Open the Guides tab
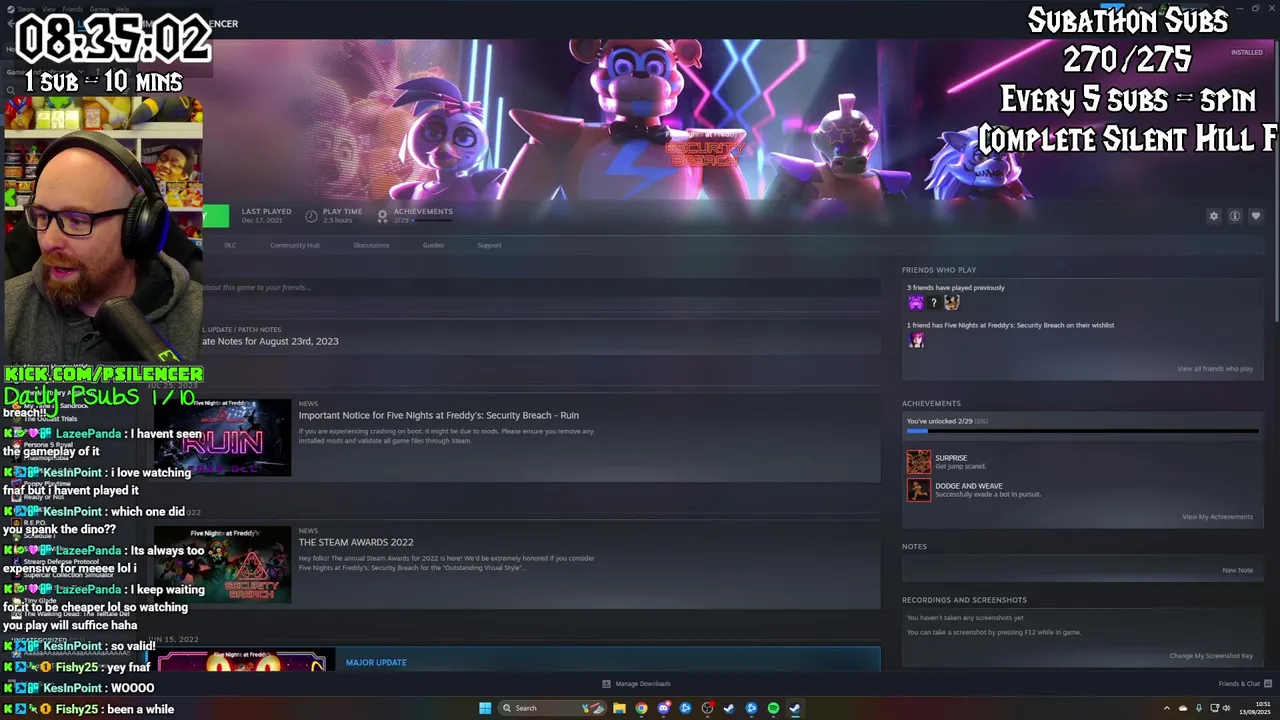 433,245
